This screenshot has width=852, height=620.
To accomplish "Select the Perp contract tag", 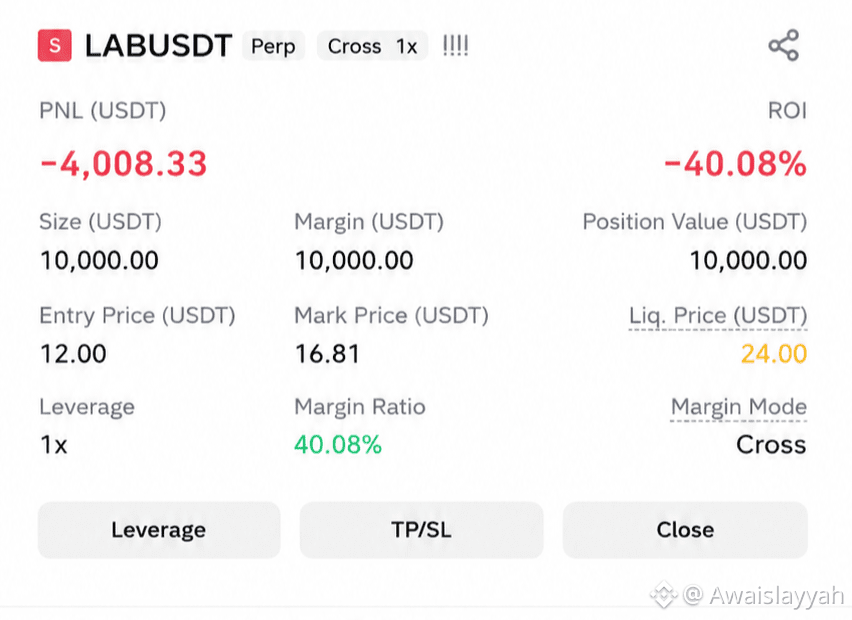I will (273, 46).
